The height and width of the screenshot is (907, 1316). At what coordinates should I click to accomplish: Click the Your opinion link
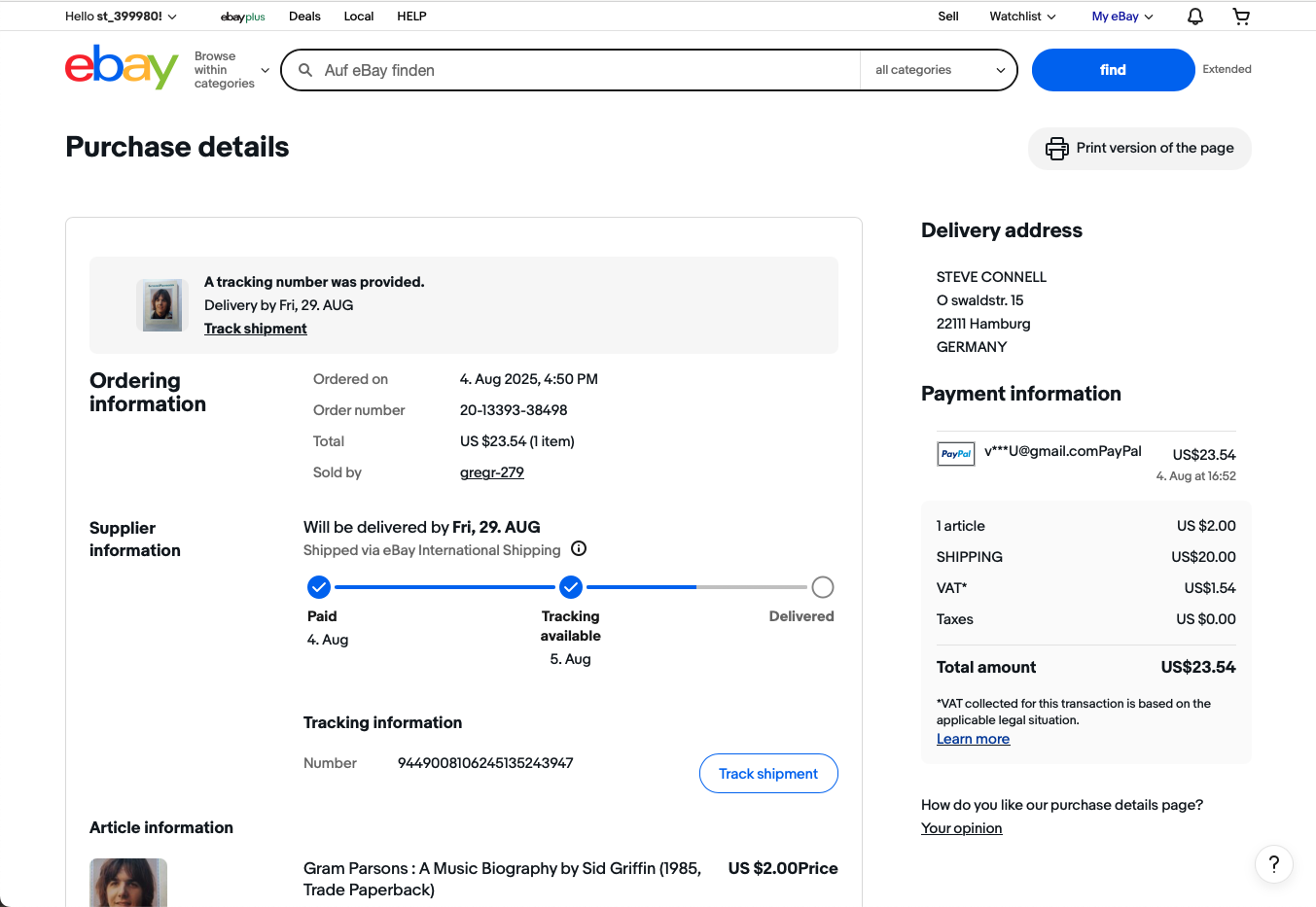coord(961,828)
